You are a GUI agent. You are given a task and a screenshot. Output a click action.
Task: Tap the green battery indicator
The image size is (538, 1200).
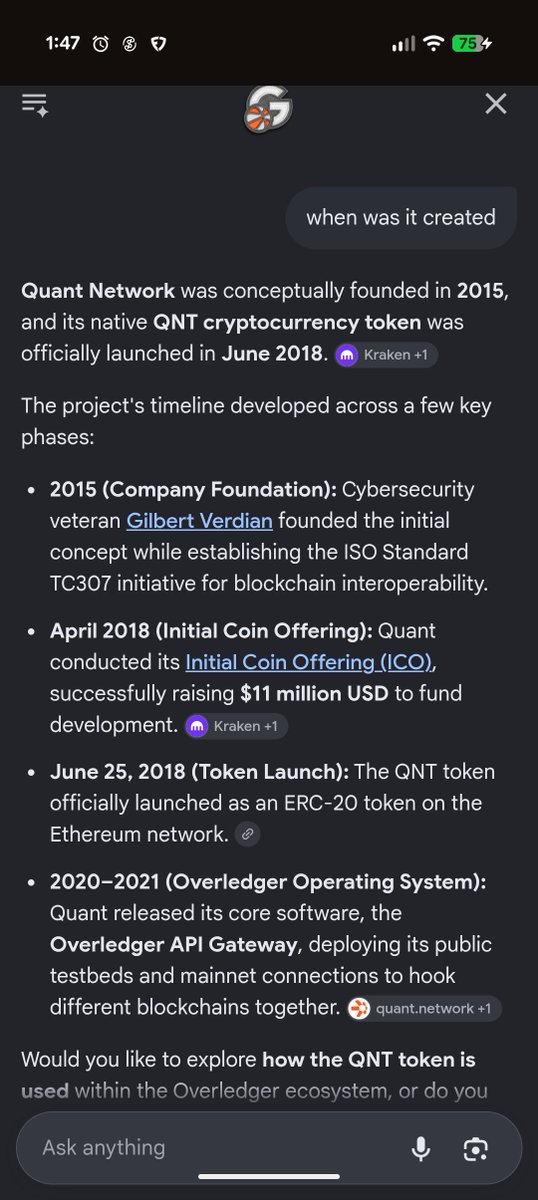click(471, 44)
